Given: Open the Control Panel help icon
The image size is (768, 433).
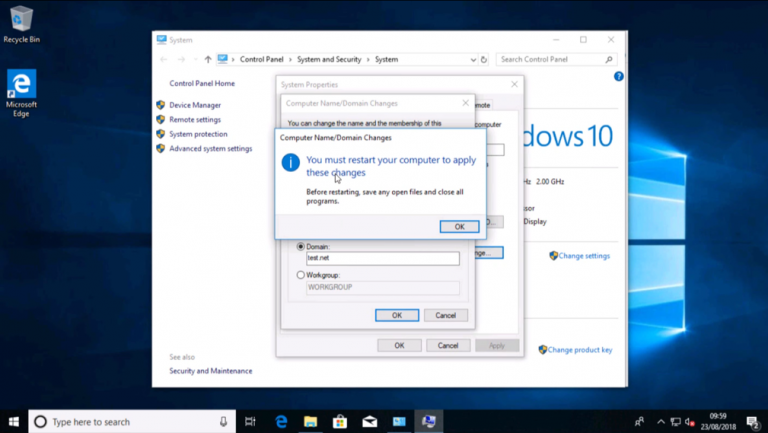Looking at the screenshot, I should coord(619,76).
